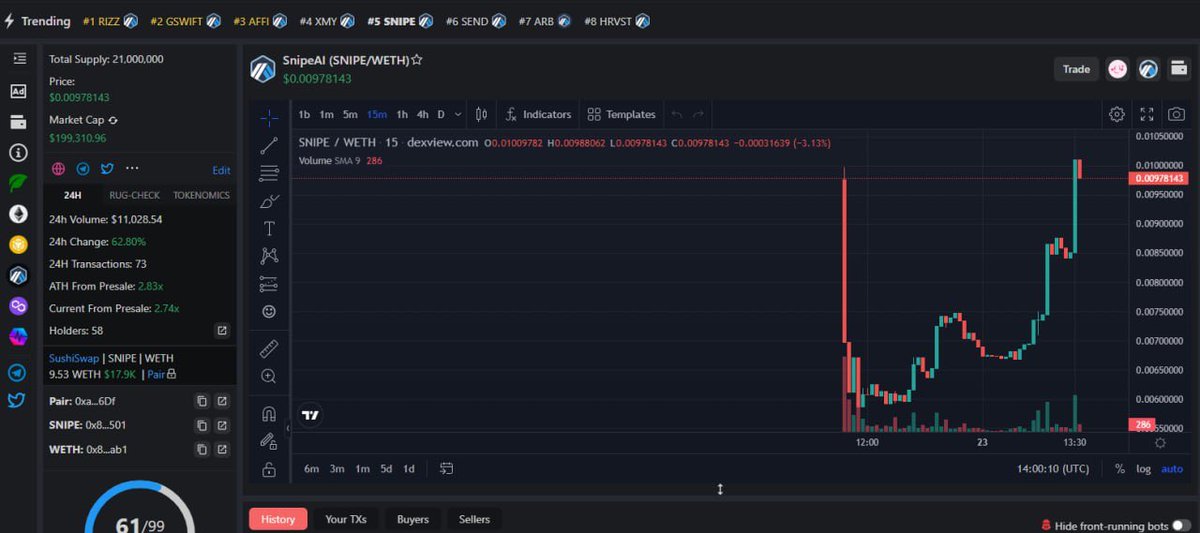The image size is (1200, 533).
Task: Open the Telegram icon in left sidebar
Action: 17,372
